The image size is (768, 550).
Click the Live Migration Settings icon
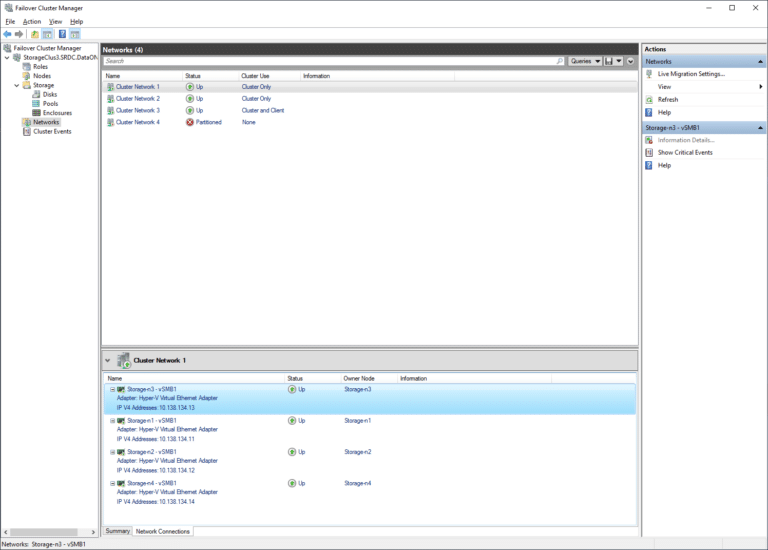click(x=649, y=74)
